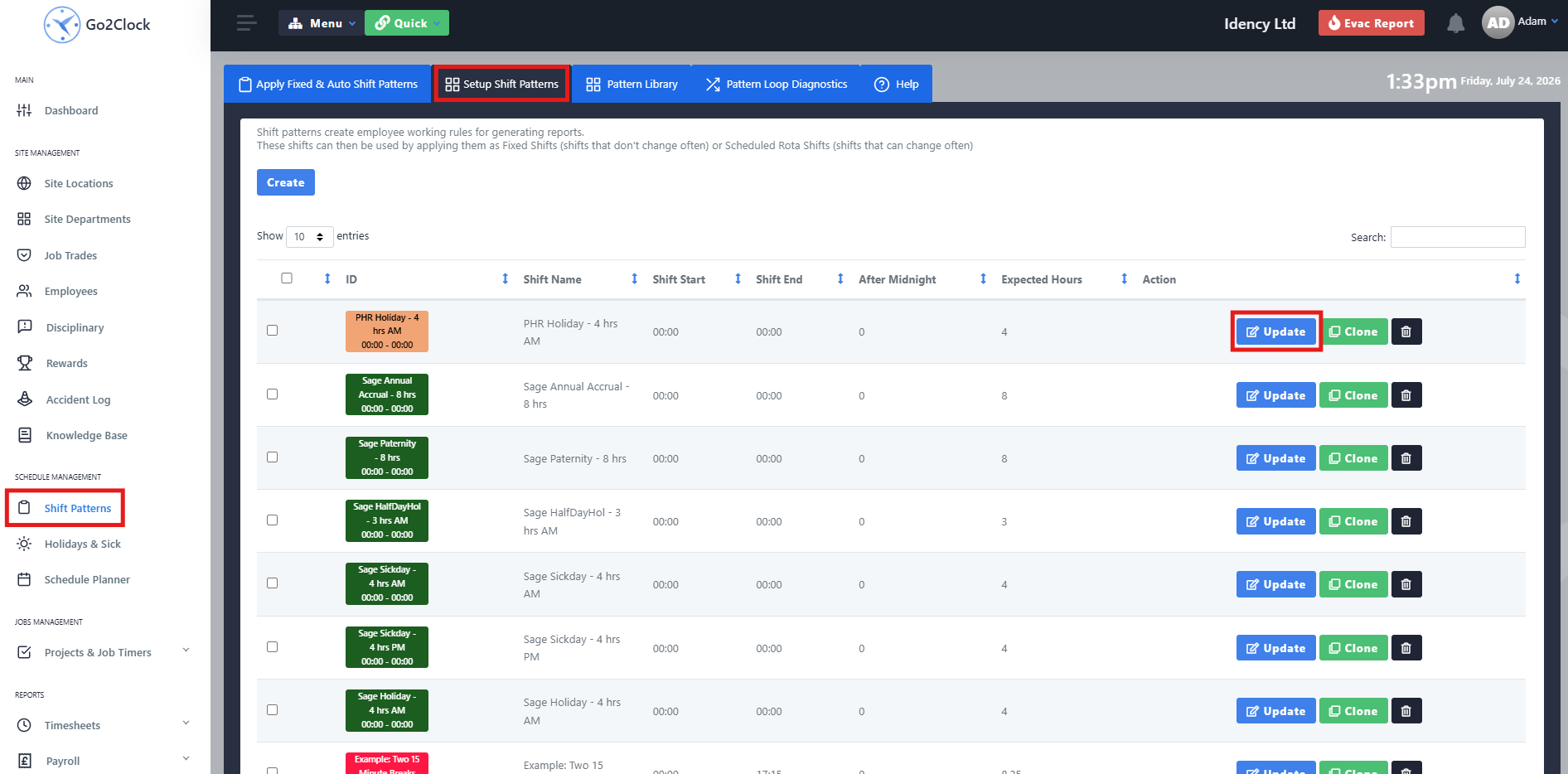Delete Sage Paternity shift using trash icon
1568x774 pixels.
click(1406, 458)
